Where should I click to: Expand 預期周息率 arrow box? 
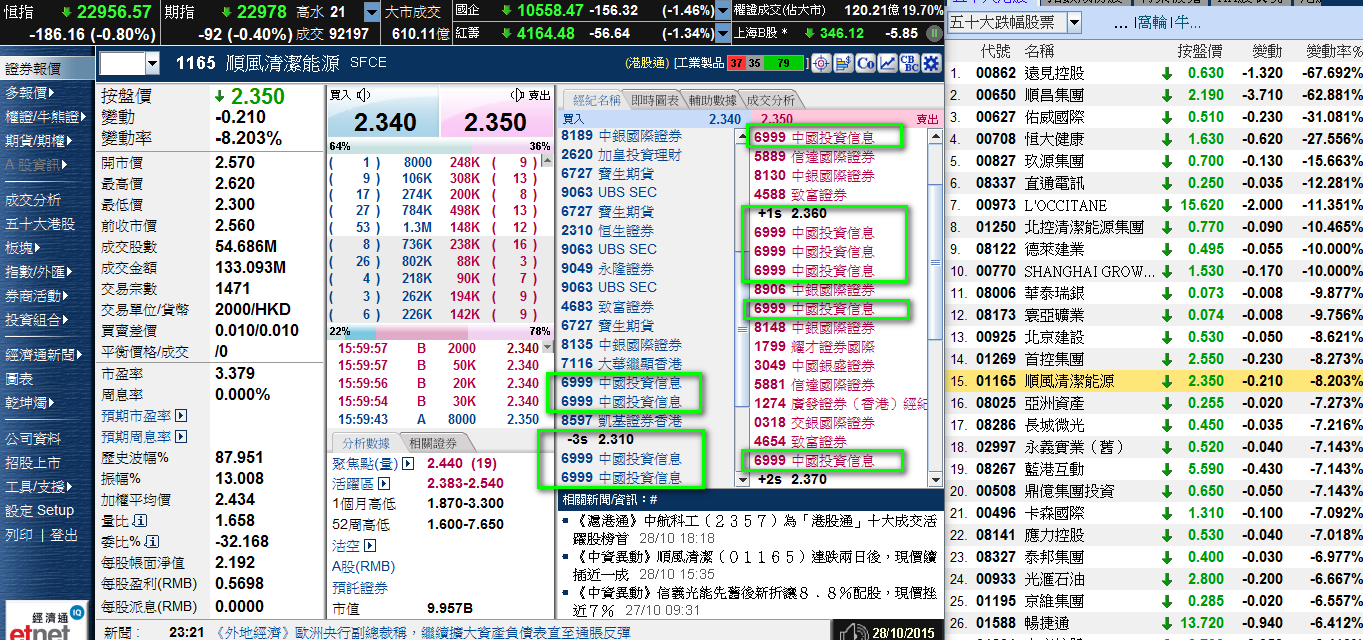[181, 436]
